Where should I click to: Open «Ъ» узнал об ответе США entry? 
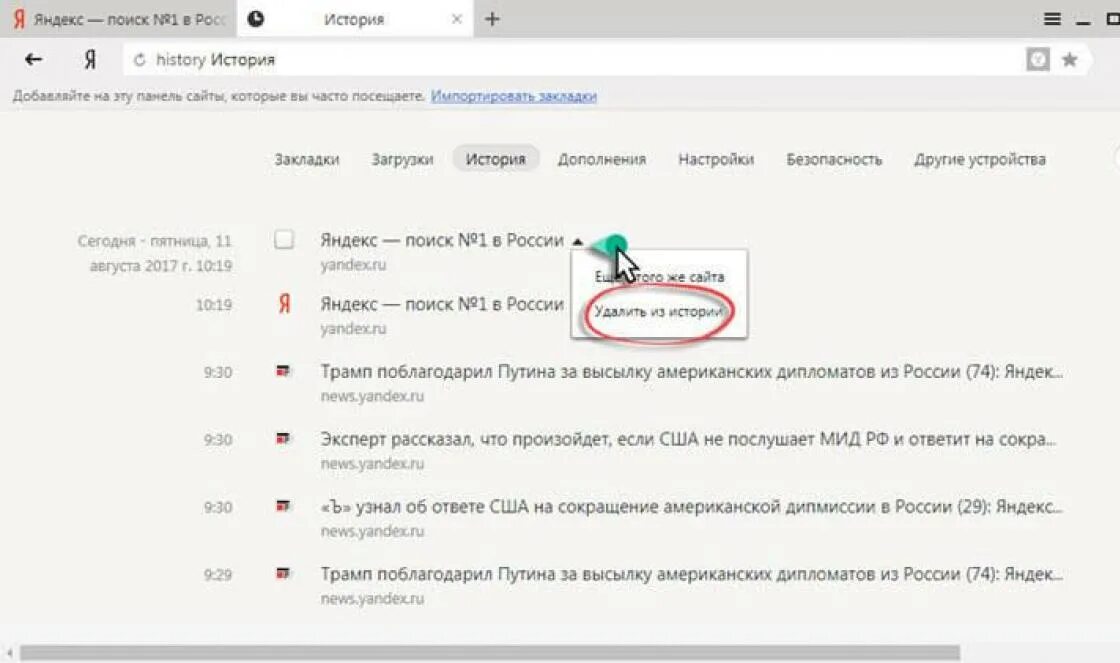pos(691,507)
